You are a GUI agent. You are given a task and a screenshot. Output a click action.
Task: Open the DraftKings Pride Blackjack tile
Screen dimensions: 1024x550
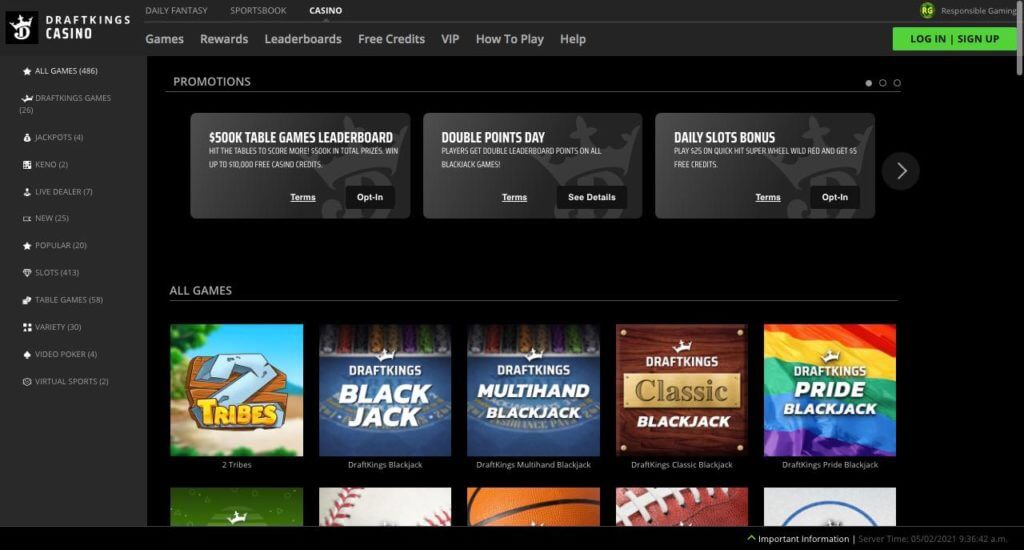(x=830, y=390)
